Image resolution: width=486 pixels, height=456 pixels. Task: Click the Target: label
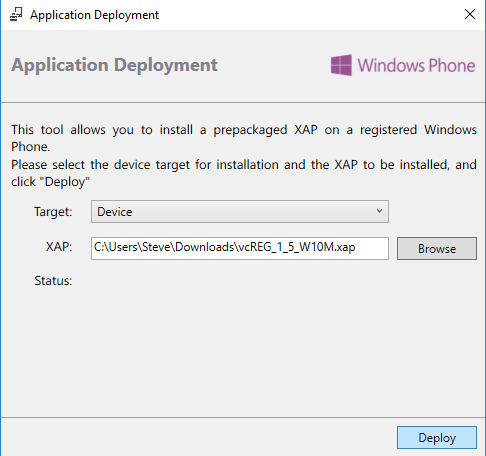pyautogui.click(x=53, y=212)
